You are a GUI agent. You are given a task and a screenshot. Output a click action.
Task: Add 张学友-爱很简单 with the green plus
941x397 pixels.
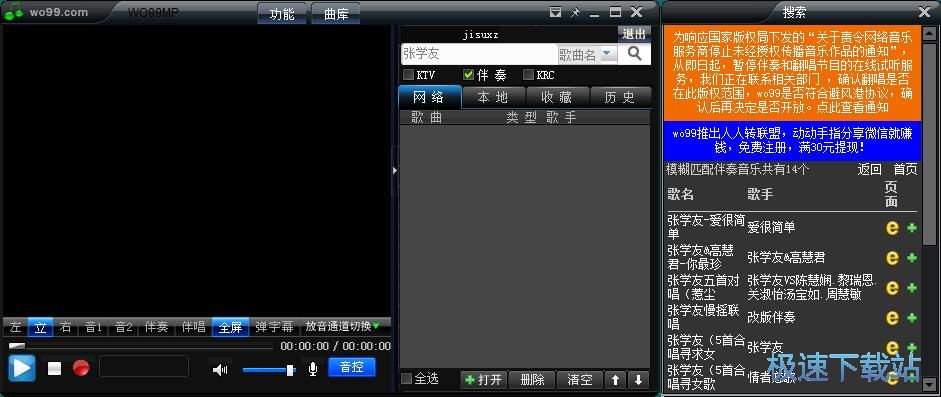[x=912, y=227]
